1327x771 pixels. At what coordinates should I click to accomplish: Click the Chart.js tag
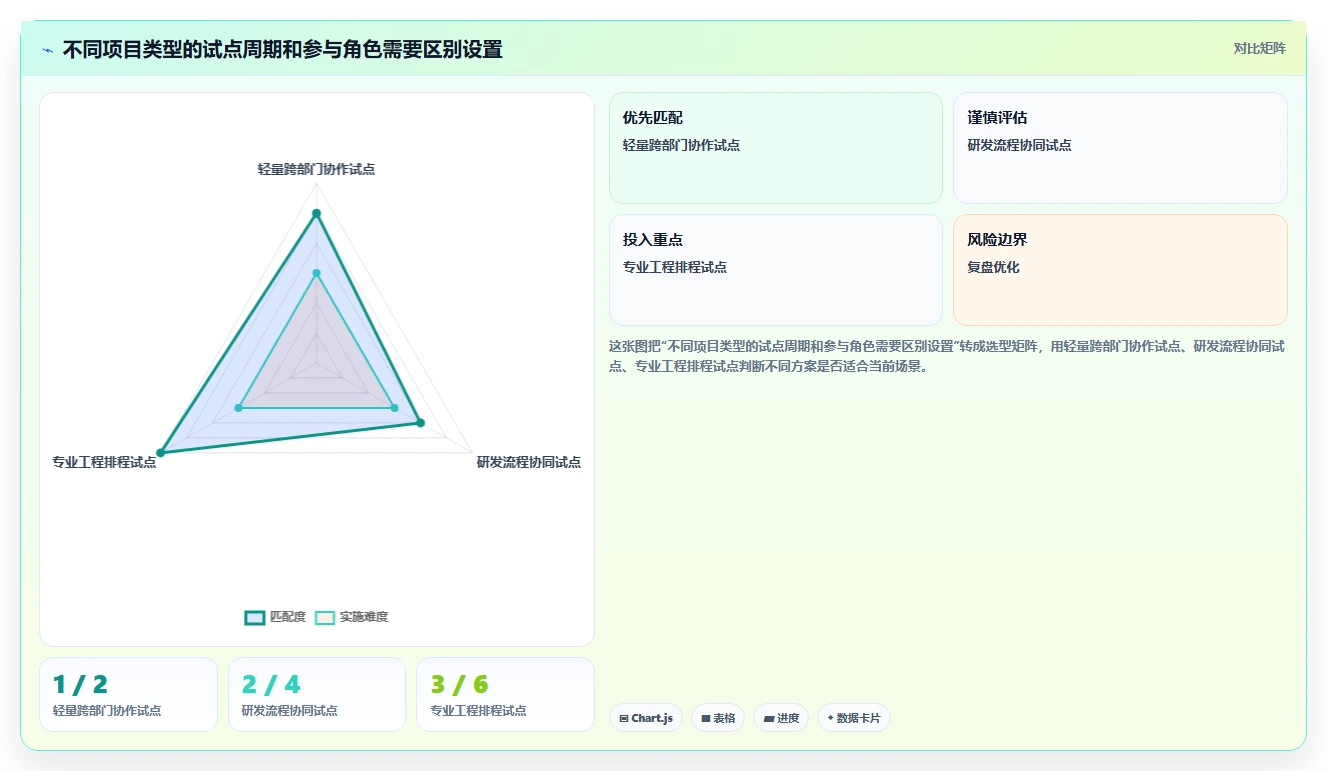(x=646, y=718)
